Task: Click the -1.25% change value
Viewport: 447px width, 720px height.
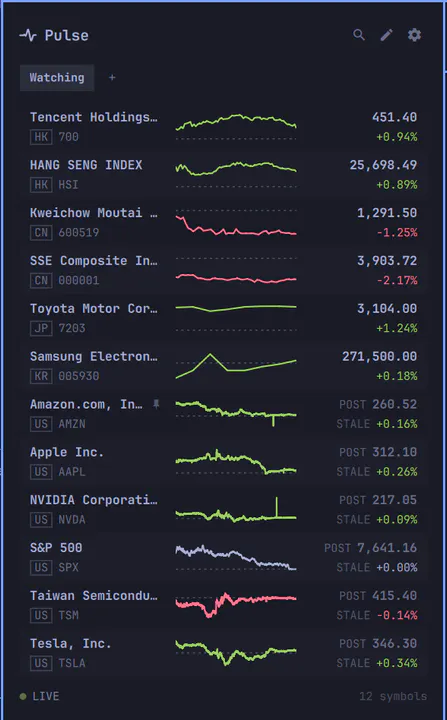Action: coord(397,232)
